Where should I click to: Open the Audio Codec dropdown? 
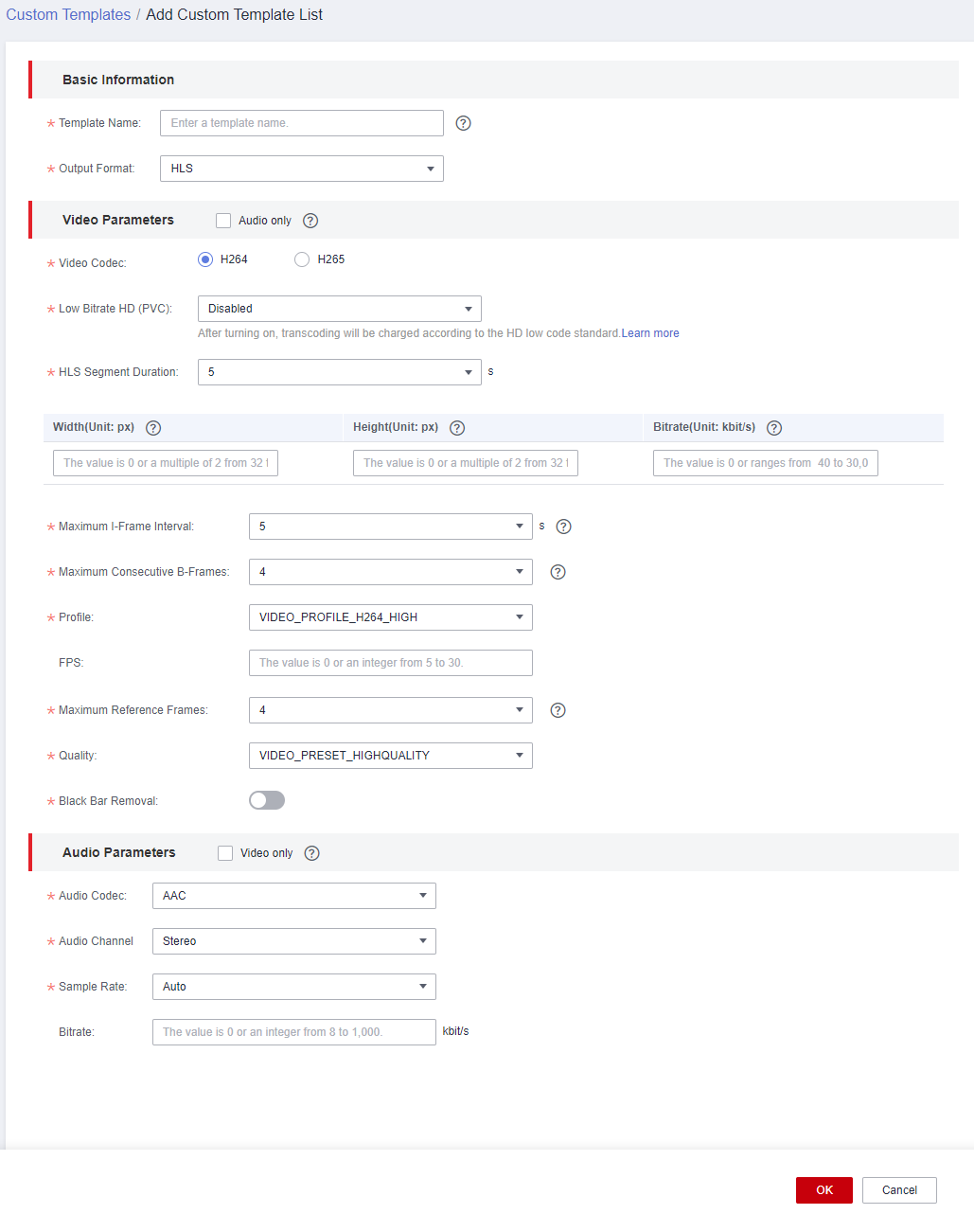pos(294,896)
